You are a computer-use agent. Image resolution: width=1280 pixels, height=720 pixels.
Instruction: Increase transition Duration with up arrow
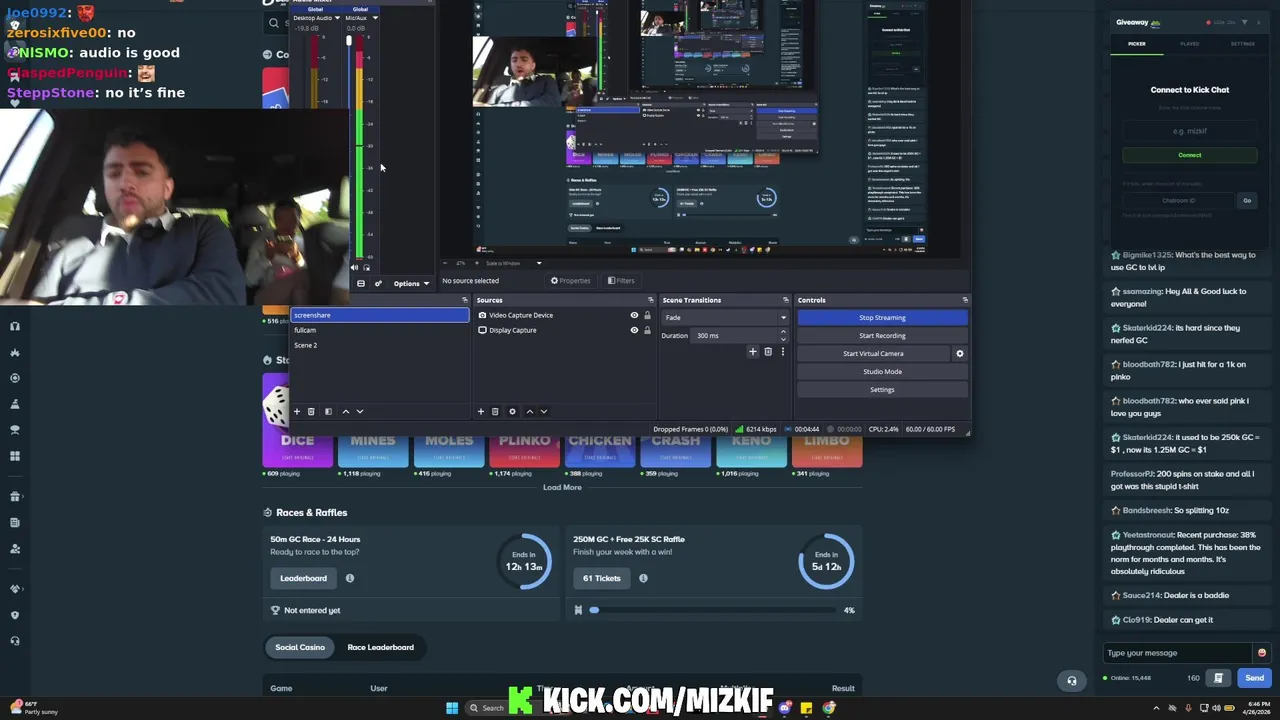tap(784, 333)
